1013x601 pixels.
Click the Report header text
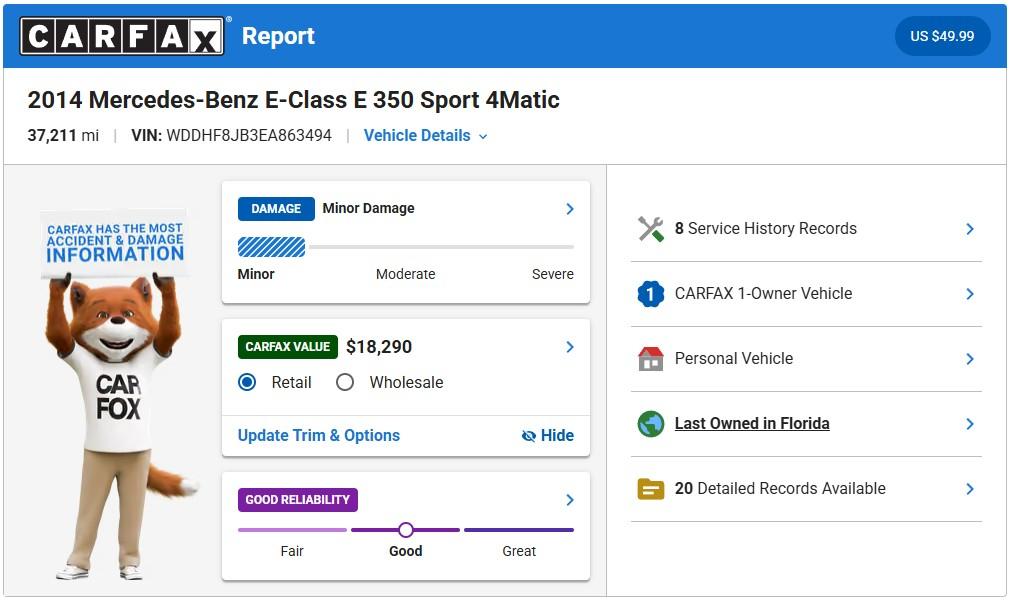click(278, 36)
